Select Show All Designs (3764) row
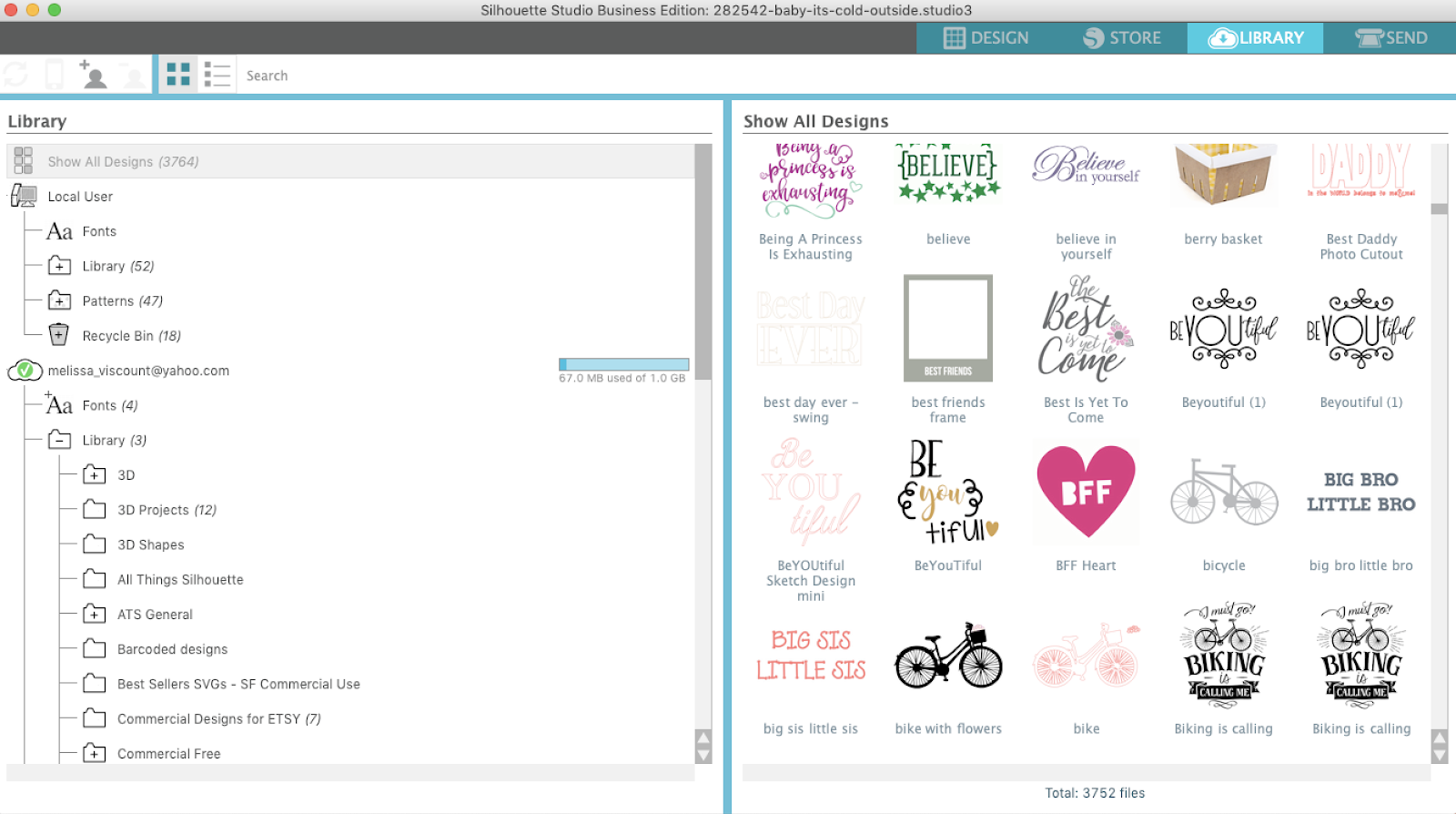Viewport: 1456px width, 814px height. coord(350,161)
